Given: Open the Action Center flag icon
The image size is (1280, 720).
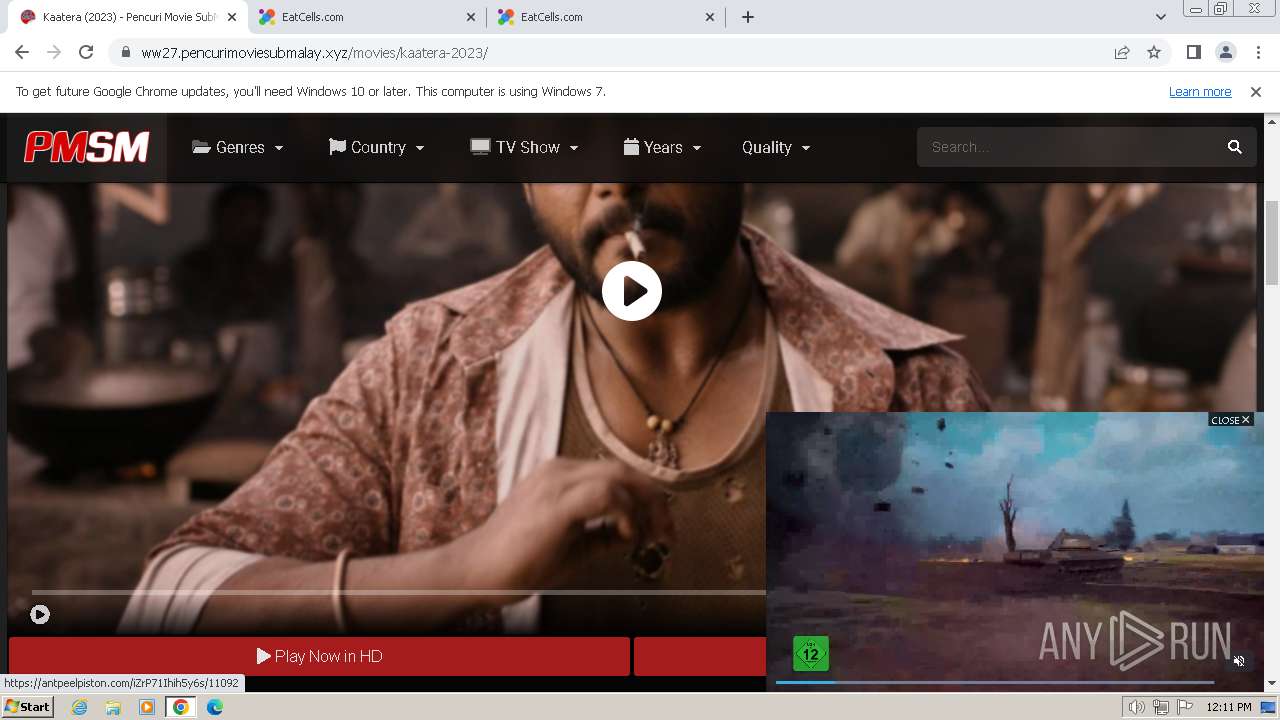Looking at the screenshot, I should coord(1185,707).
